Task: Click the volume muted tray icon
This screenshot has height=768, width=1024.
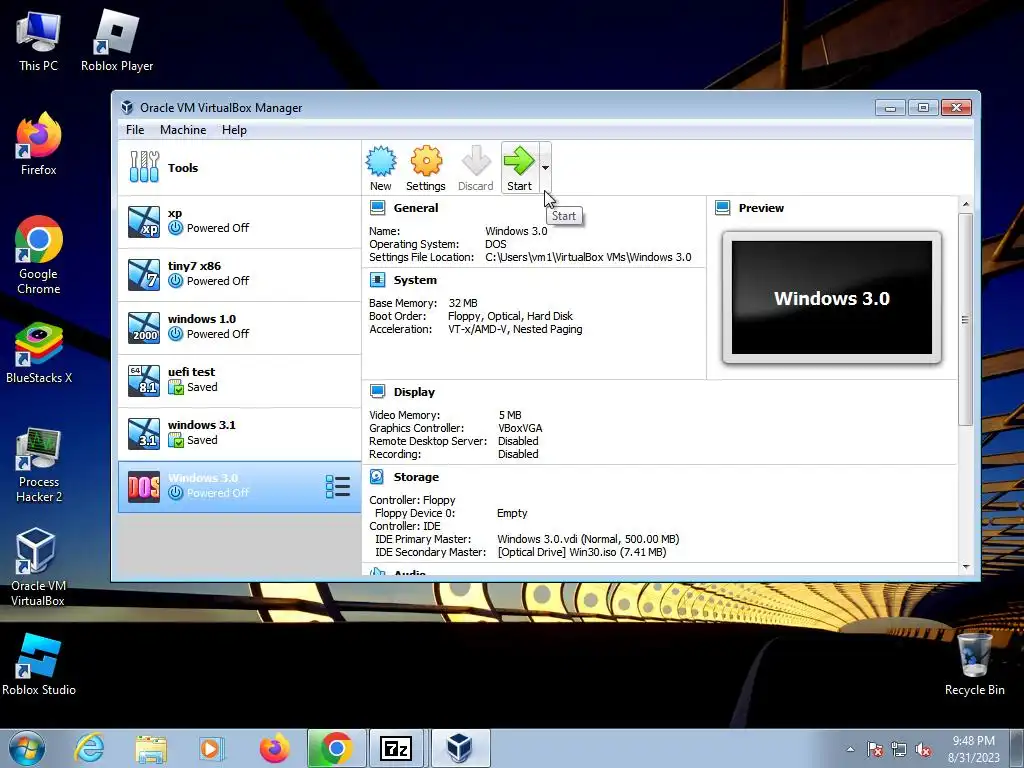Action: tap(923, 750)
